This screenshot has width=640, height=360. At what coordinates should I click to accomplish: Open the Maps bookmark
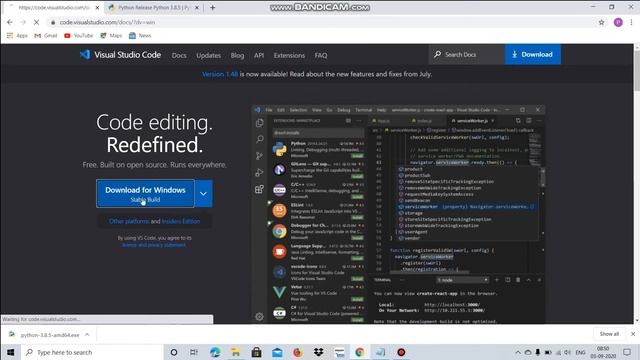coord(111,36)
